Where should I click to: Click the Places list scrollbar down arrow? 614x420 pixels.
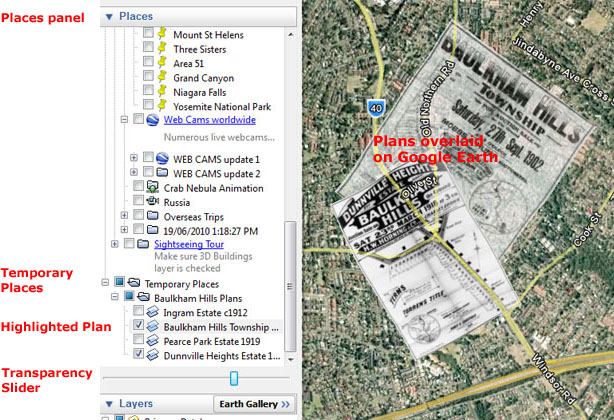[290, 359]
